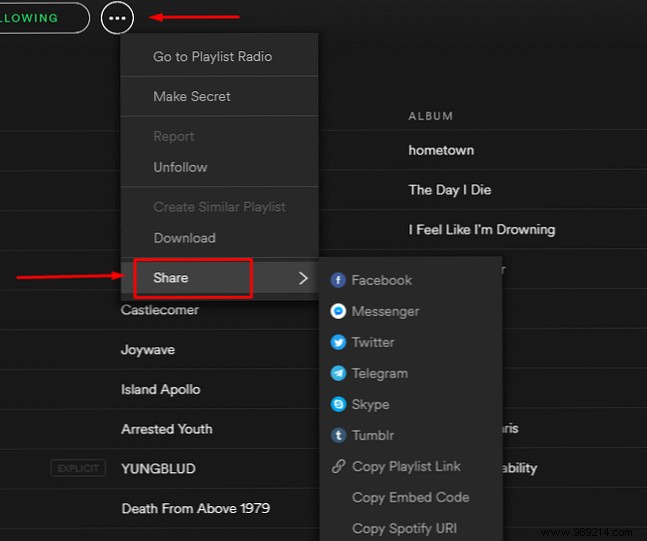Share playlist via Facebook label

click(382, 280)
